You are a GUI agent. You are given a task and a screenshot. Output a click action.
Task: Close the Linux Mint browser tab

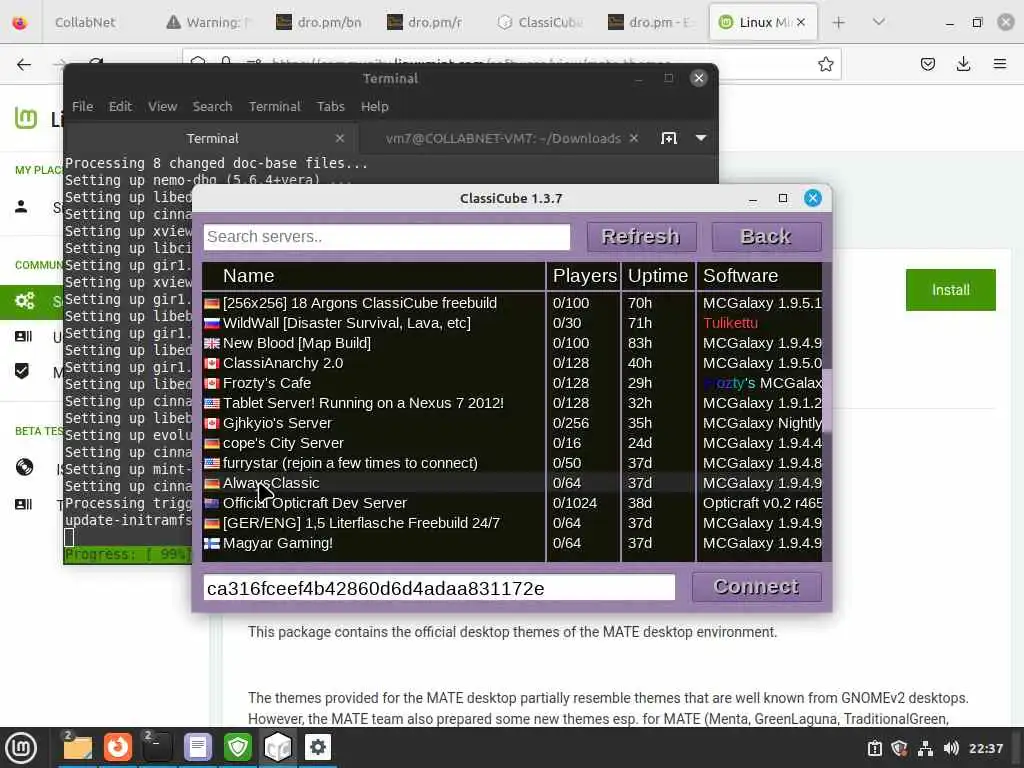point(801,22)
